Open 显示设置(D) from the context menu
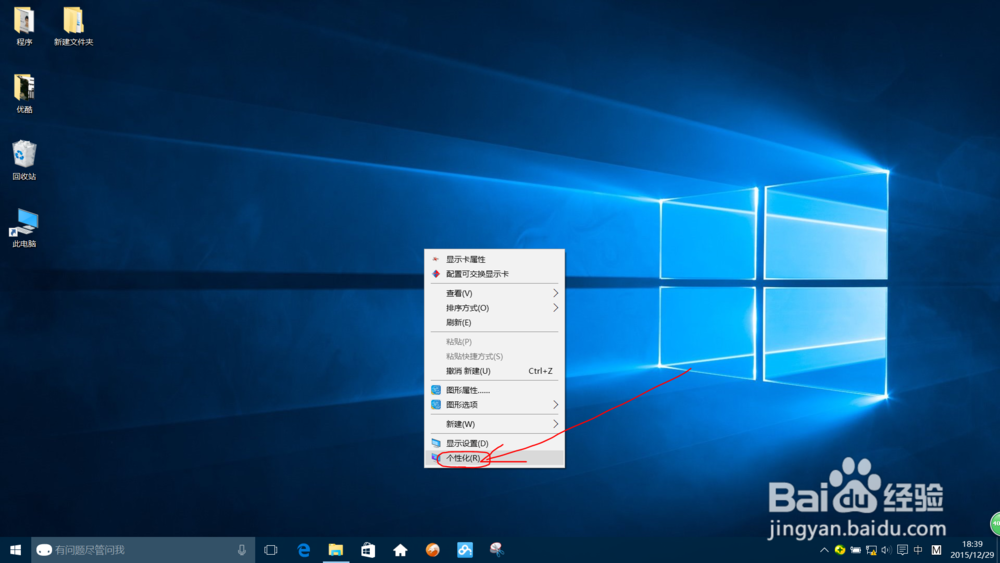Viewport: 1000px width, 563px height. pyautogui.click(x=494, y=443)
